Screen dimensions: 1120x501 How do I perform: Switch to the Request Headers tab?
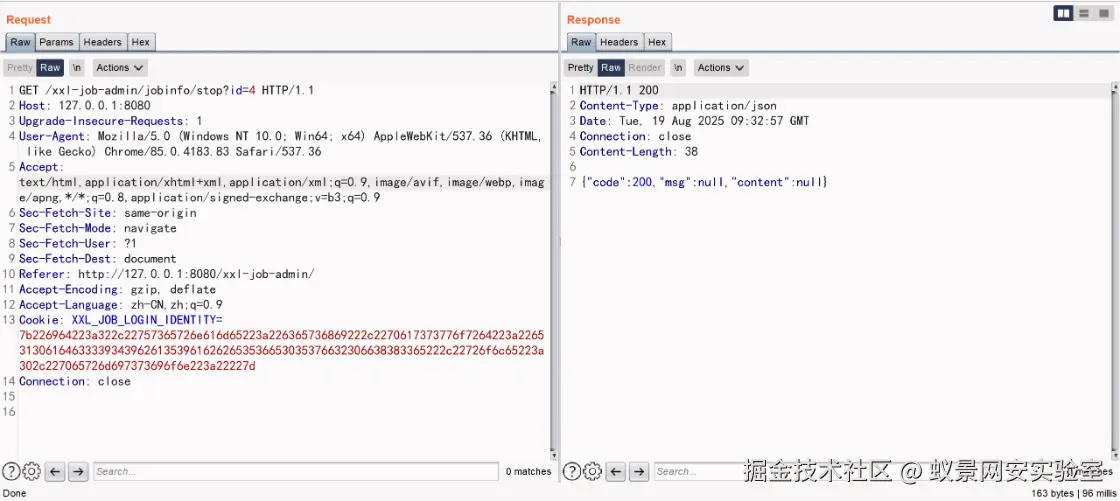click(x=103, y=42)
